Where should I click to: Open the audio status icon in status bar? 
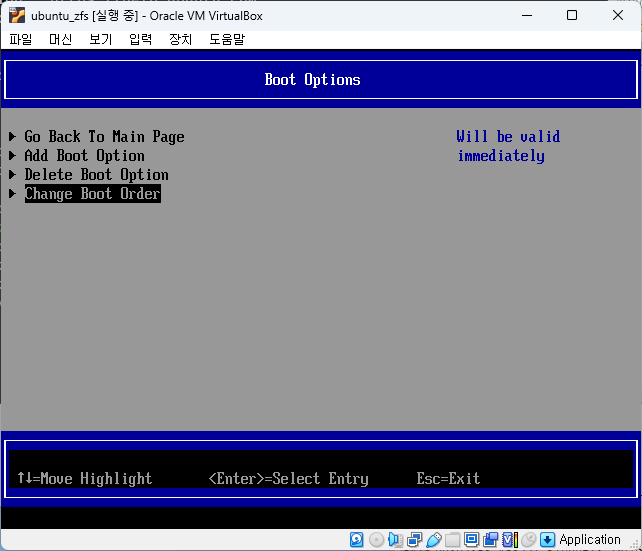pyautogui.click(x=395, y=540)
